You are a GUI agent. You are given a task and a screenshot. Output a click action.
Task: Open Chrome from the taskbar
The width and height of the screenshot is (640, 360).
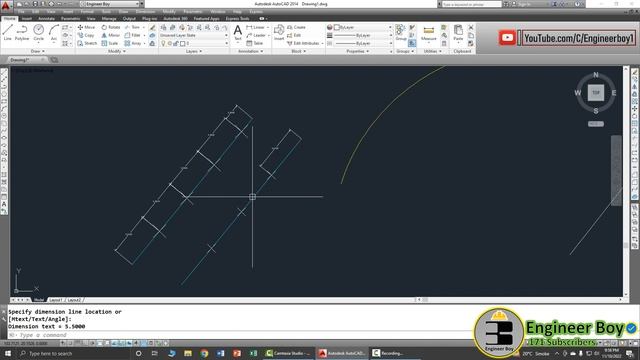point(204,353)
